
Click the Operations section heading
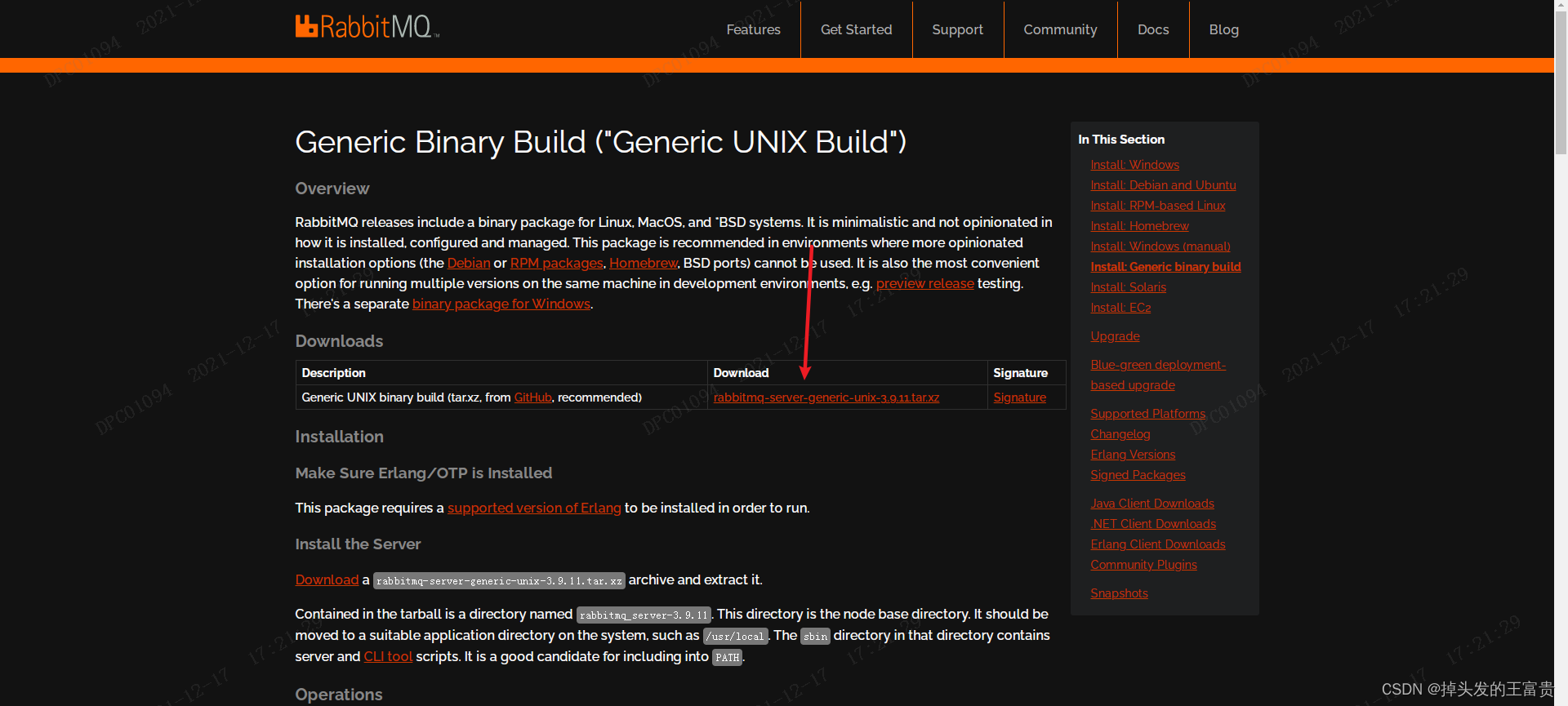coord(338,695)
